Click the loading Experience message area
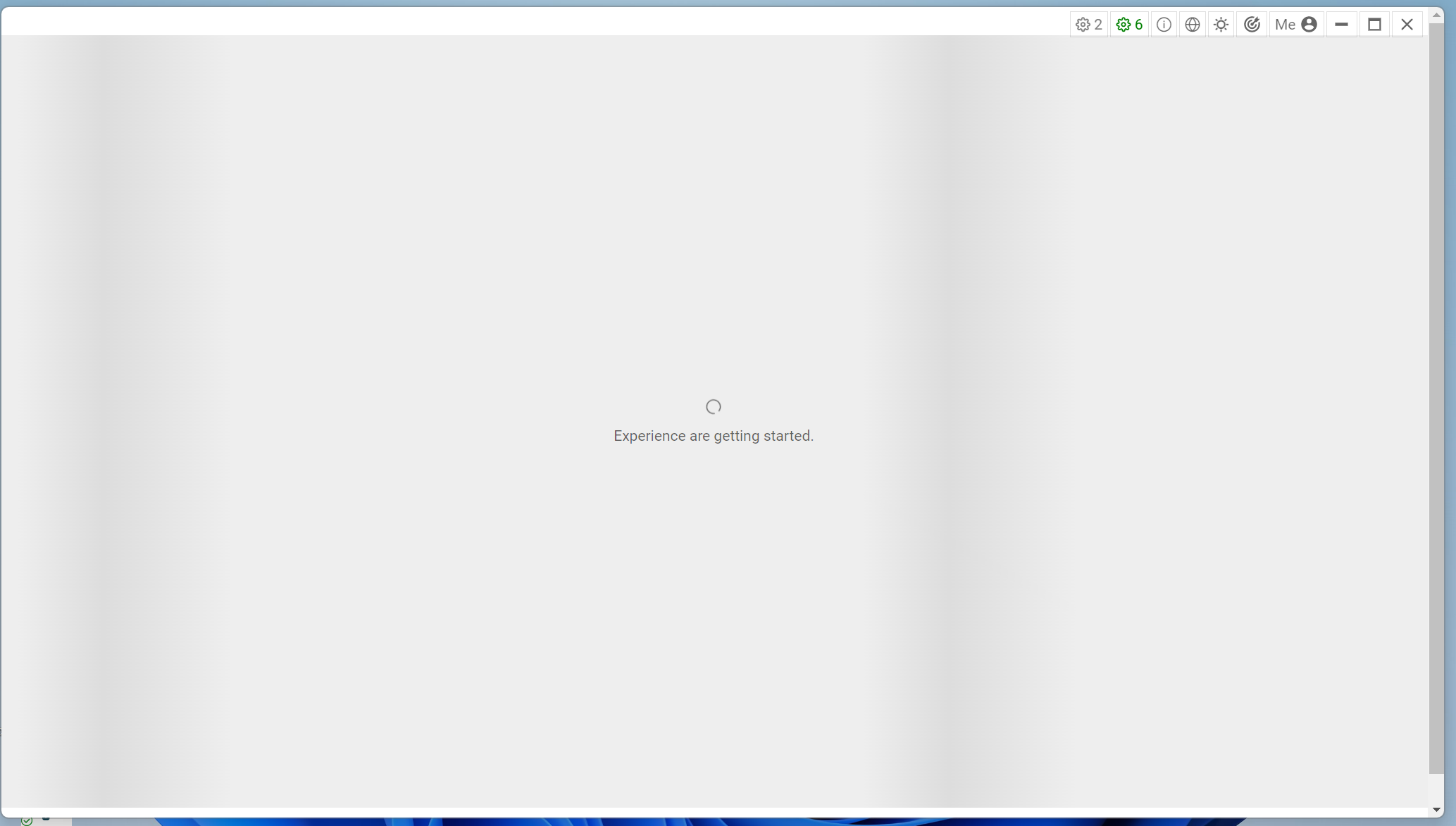 713,435
